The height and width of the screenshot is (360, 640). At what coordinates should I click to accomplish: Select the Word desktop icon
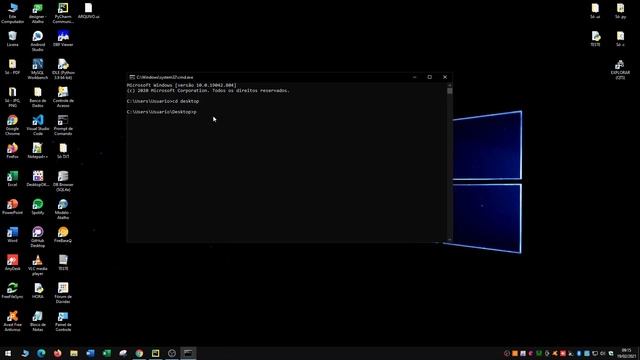(12, 234)
